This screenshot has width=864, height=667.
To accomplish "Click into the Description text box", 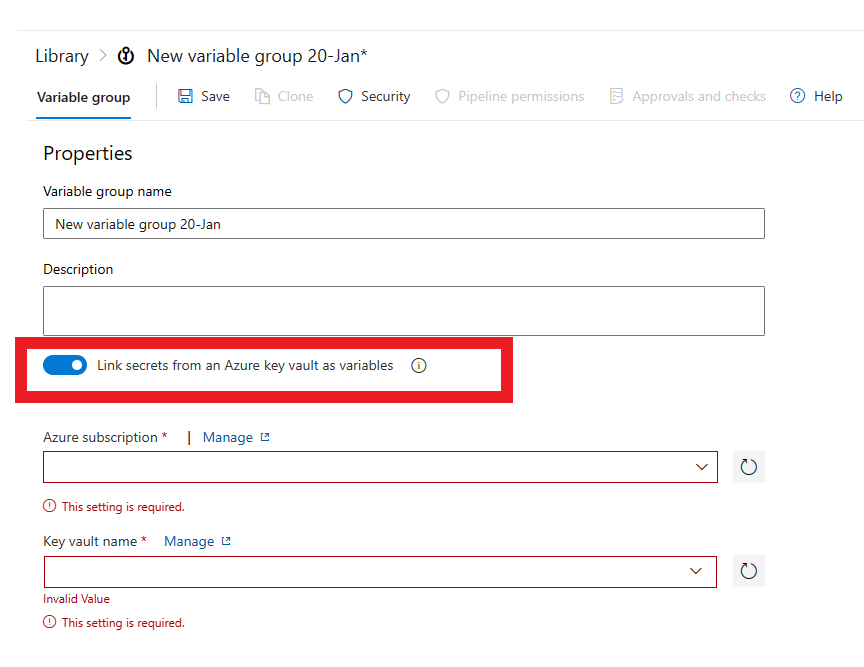I will click(x=404, y=311).
